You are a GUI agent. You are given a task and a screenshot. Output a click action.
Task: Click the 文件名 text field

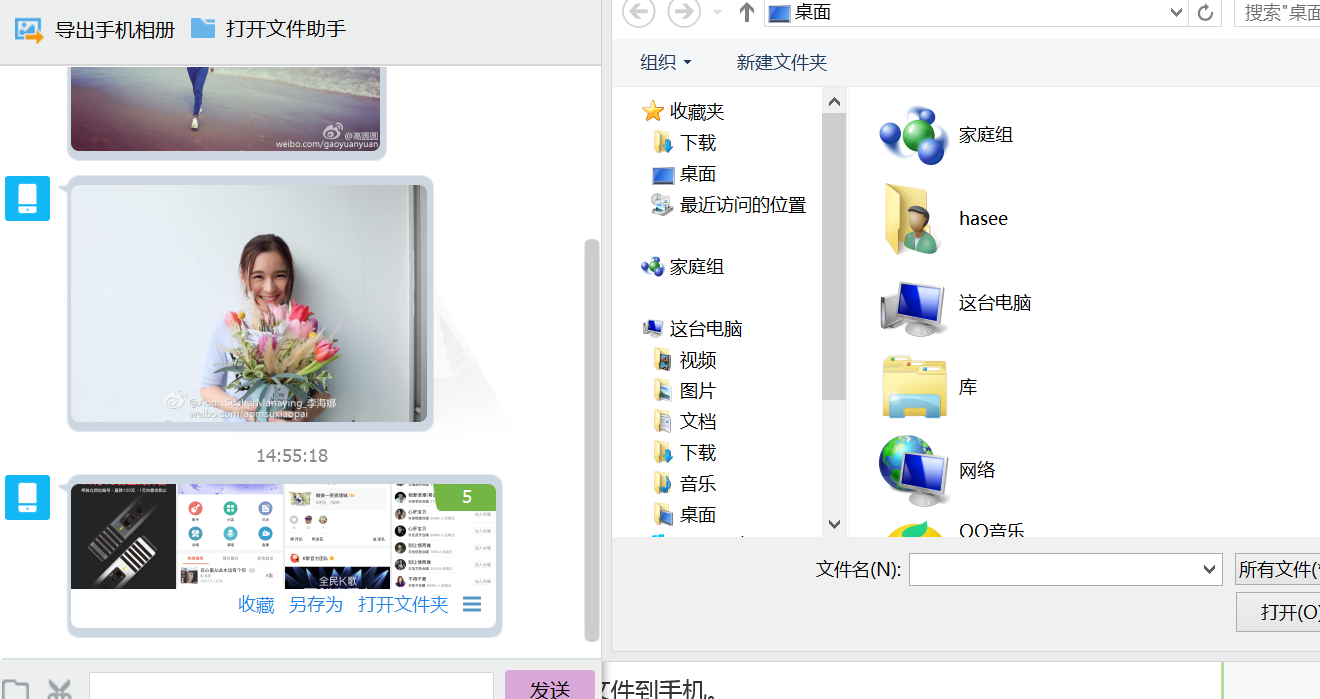(x=1054, y=570)
